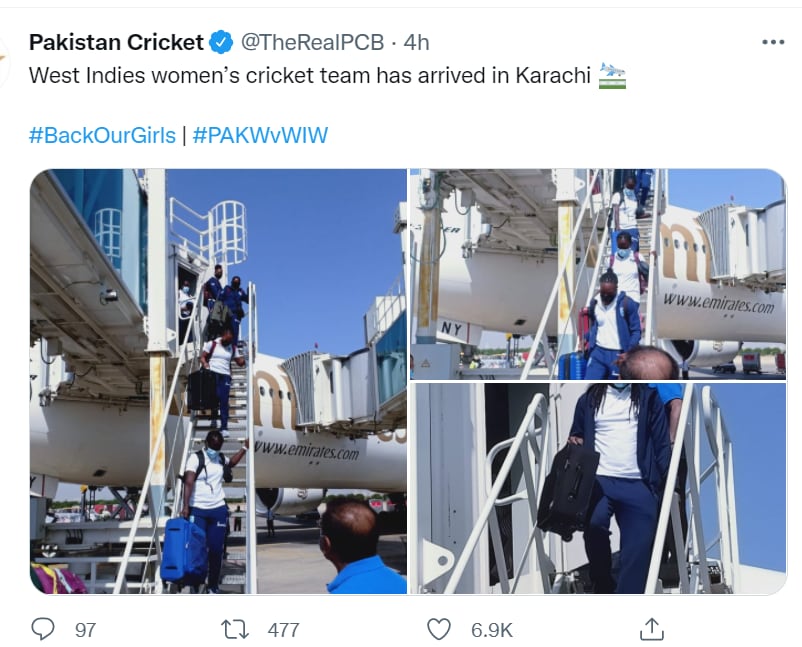Click the 97 replies count
The image size is (802, 647).
pyautogui.click(x=85, y=630)
